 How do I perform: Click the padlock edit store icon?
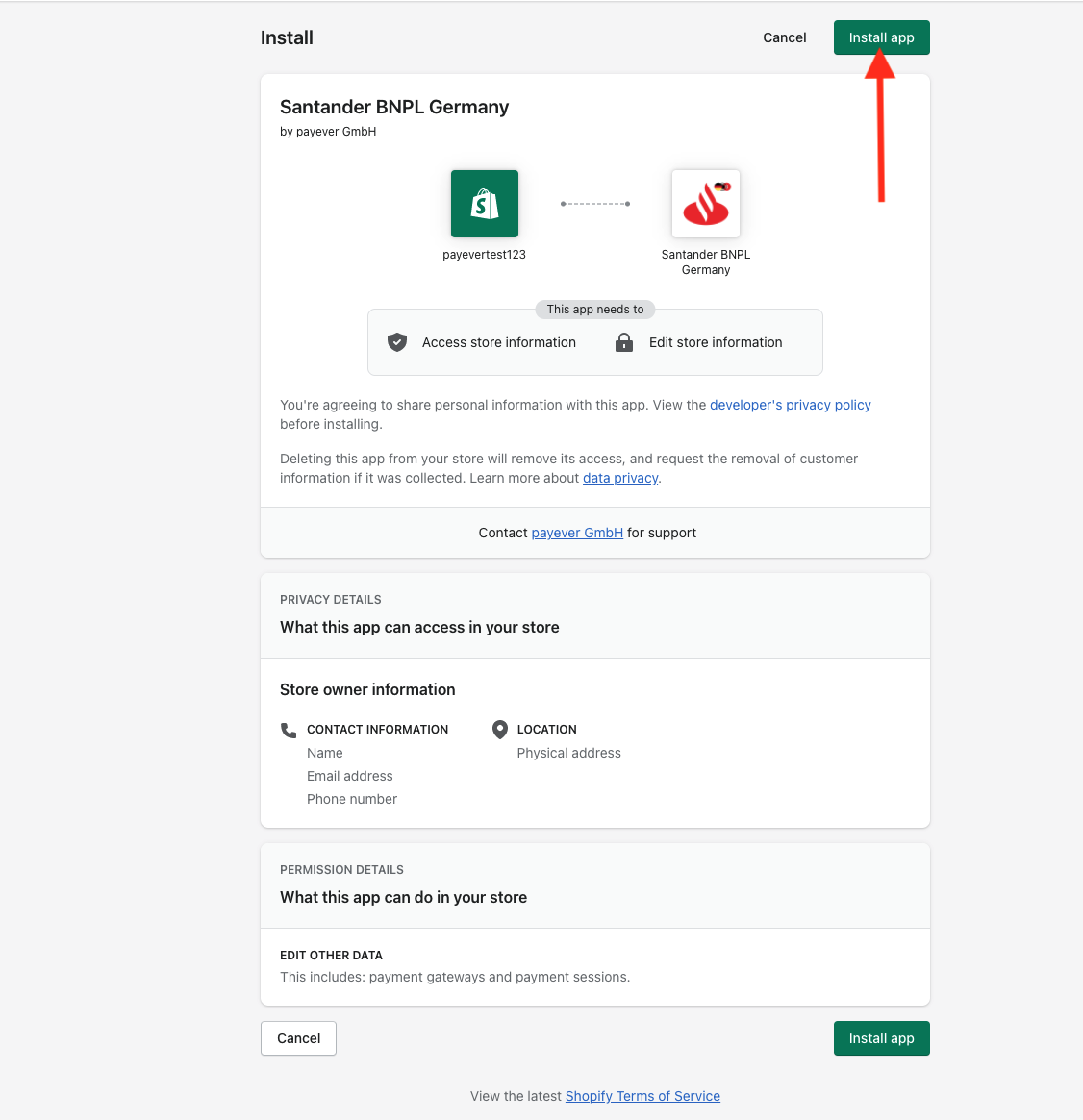pos(624,342)
